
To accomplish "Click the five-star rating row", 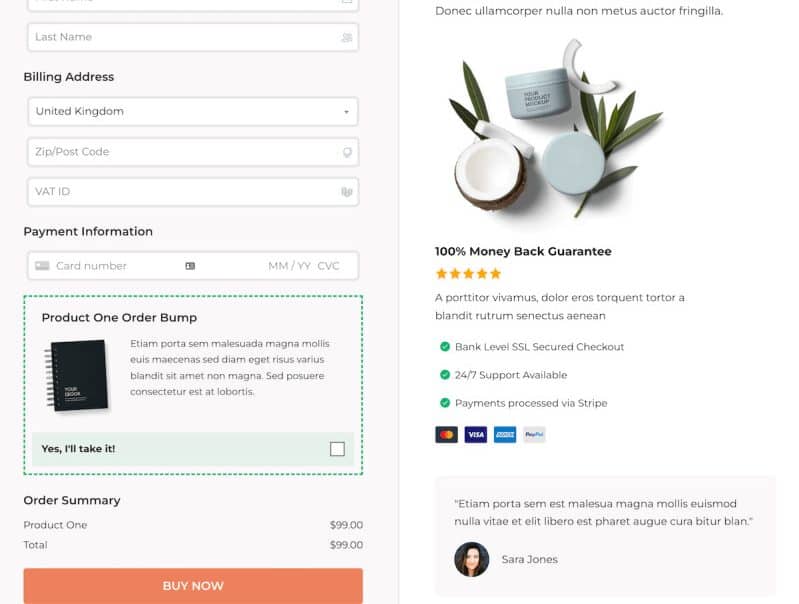I will (x=468, y=274).
